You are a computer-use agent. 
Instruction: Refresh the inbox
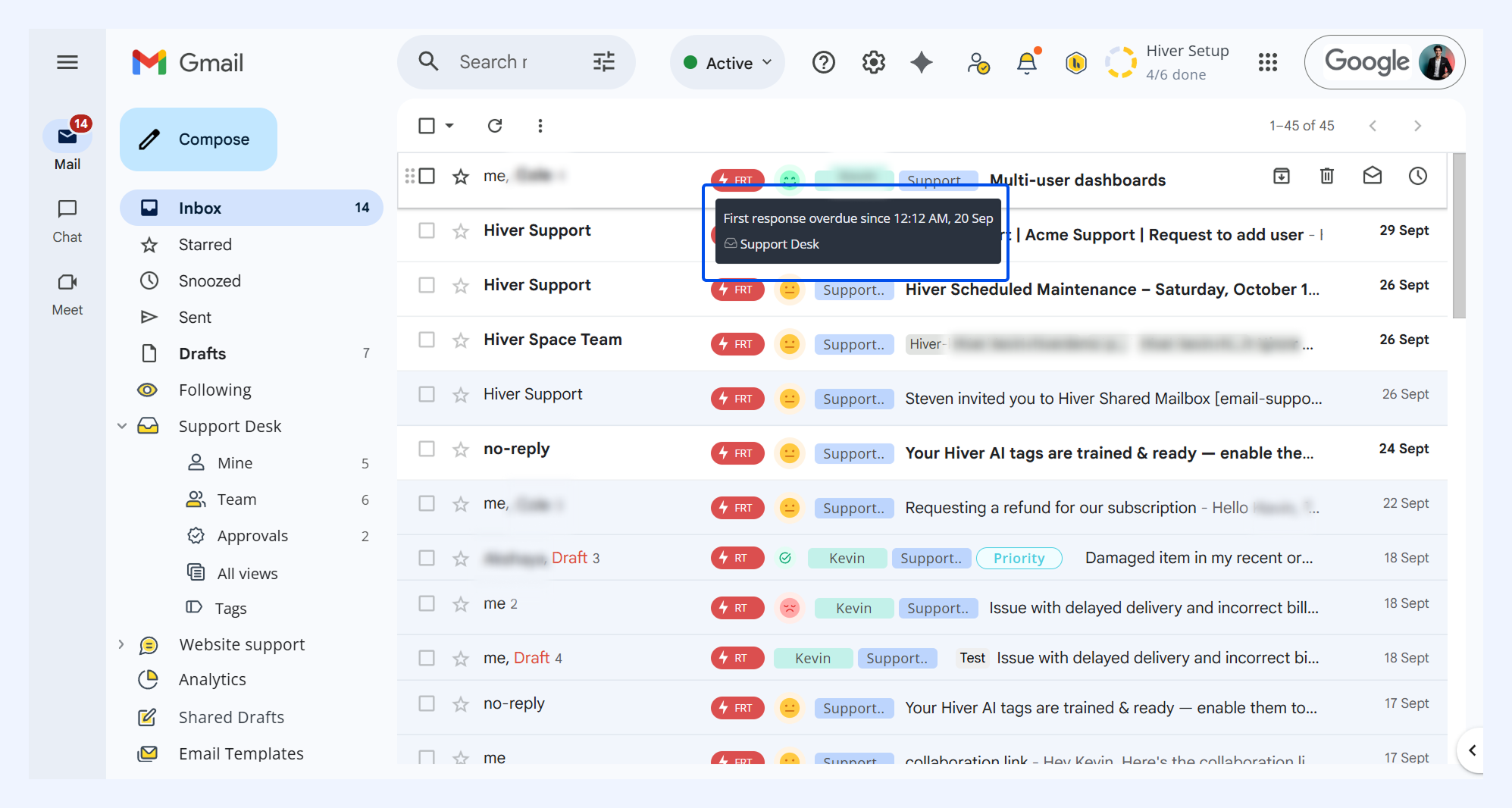(x=495, y=126)
